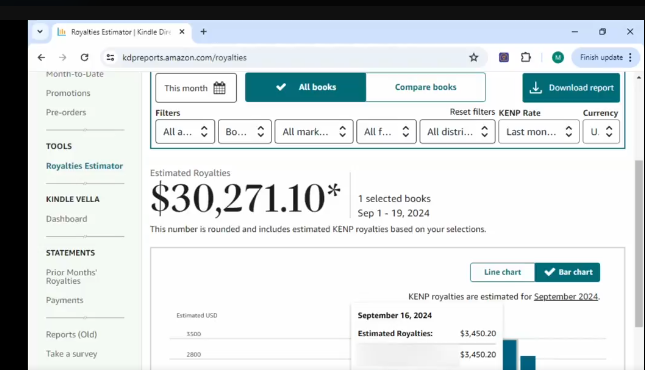Open the Books filter dropdown
This screenshot has height=370, width=645.
click(245, 132)
